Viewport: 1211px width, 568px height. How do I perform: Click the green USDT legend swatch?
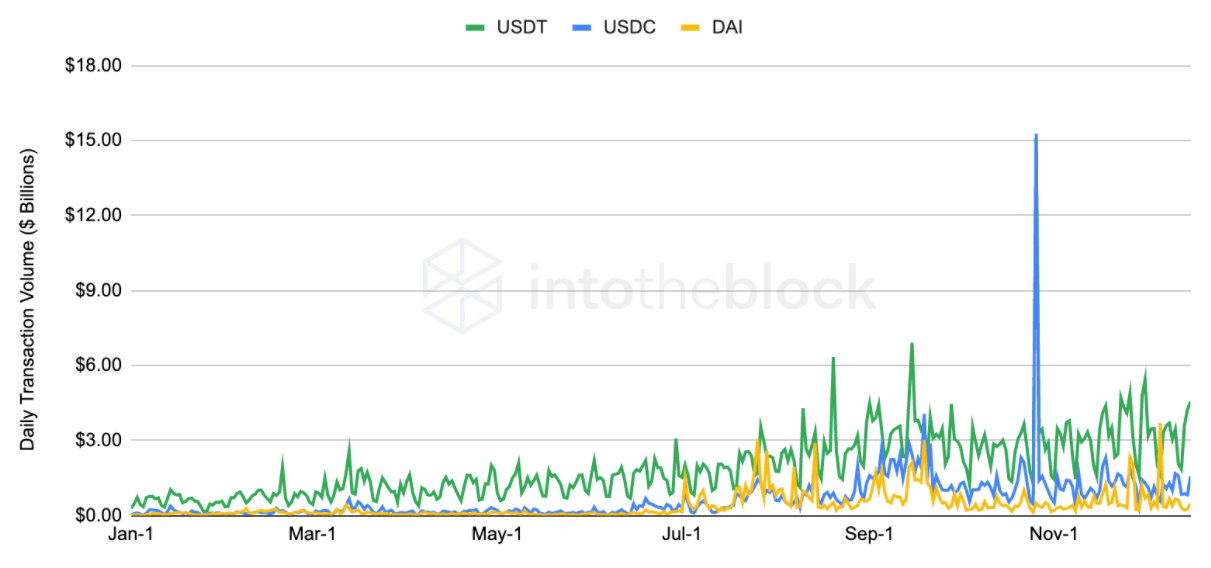pyautogui.click(x=476, y=28)
